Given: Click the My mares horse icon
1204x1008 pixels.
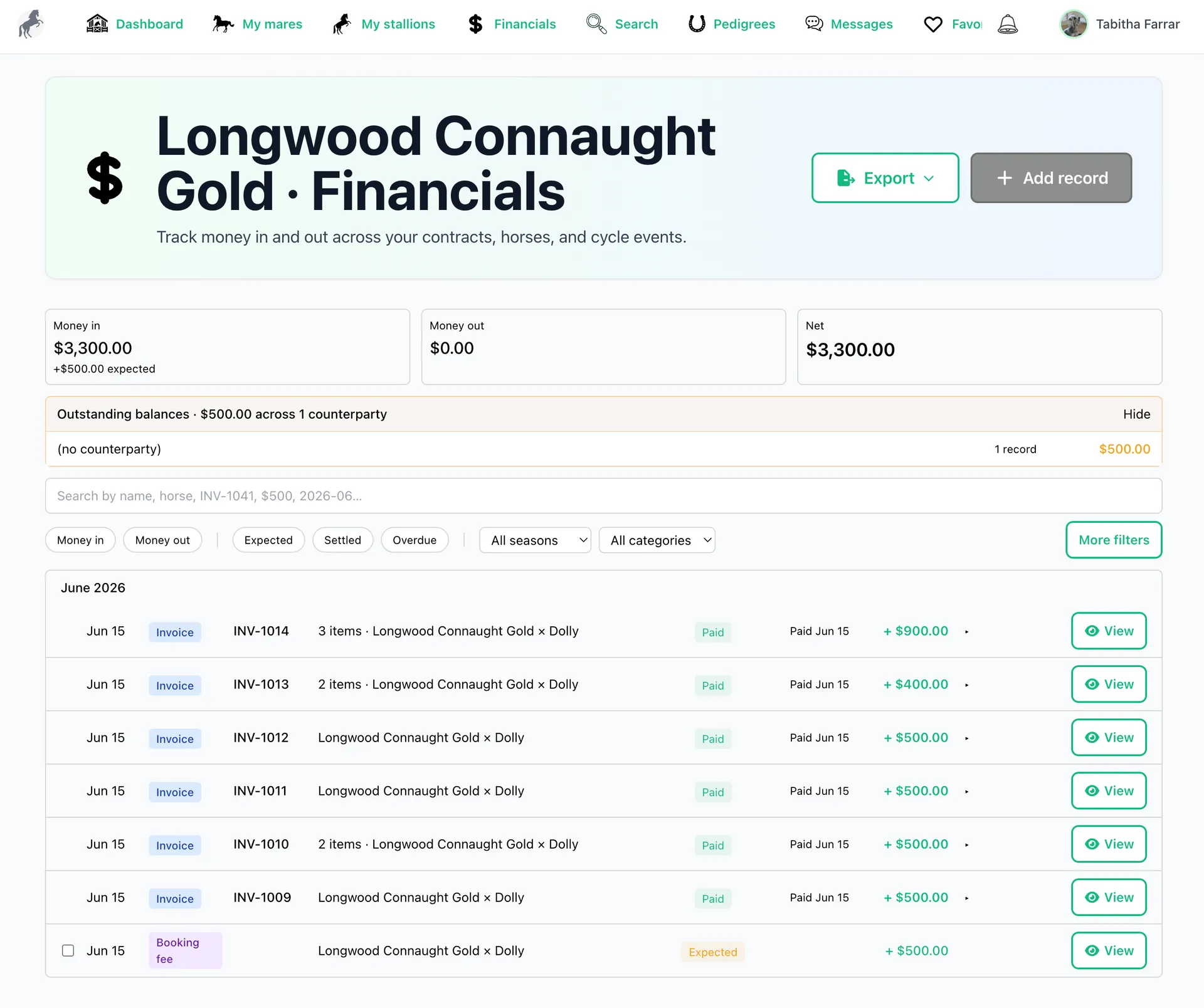Looking at the screenshot, I should coord(223,24).
